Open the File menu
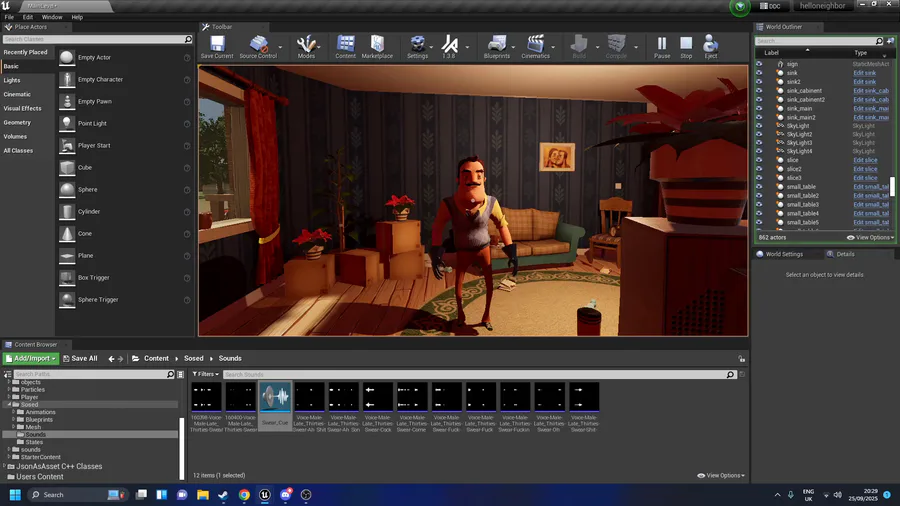 (x=9, y=17)
